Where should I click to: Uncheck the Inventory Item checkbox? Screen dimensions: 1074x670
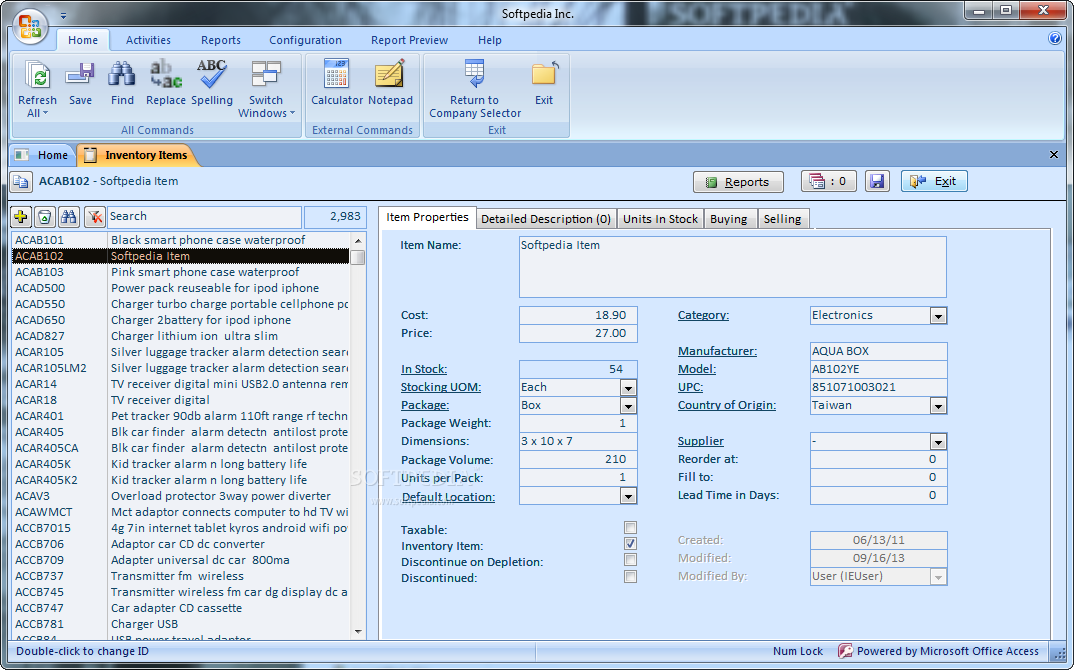[630, 544]
